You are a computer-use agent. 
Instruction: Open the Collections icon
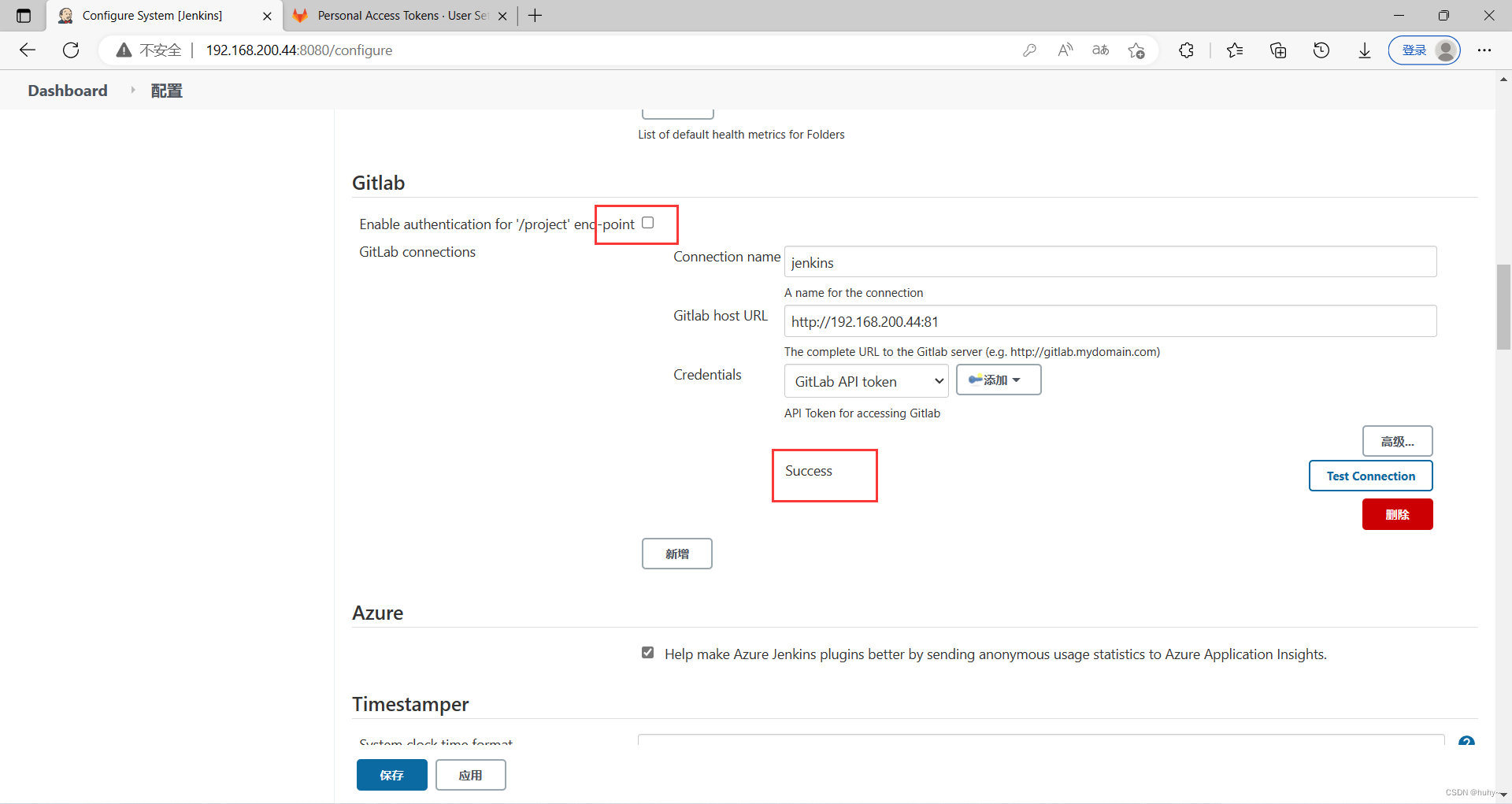[1278, 50]
